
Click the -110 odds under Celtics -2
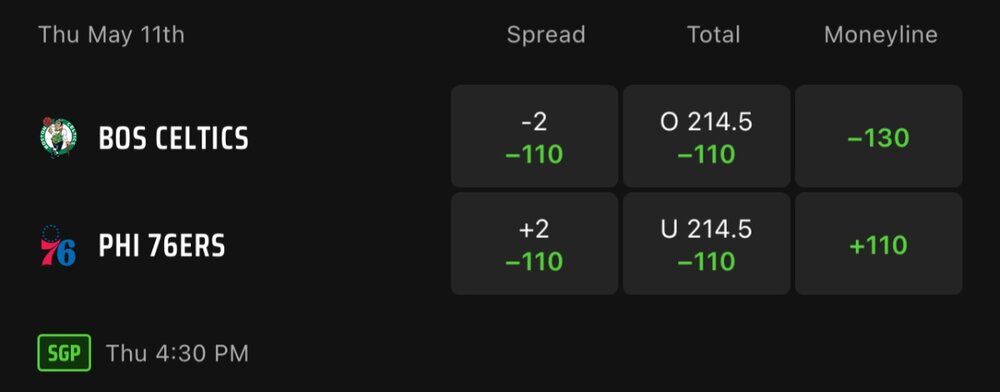(x=534, y=154)
